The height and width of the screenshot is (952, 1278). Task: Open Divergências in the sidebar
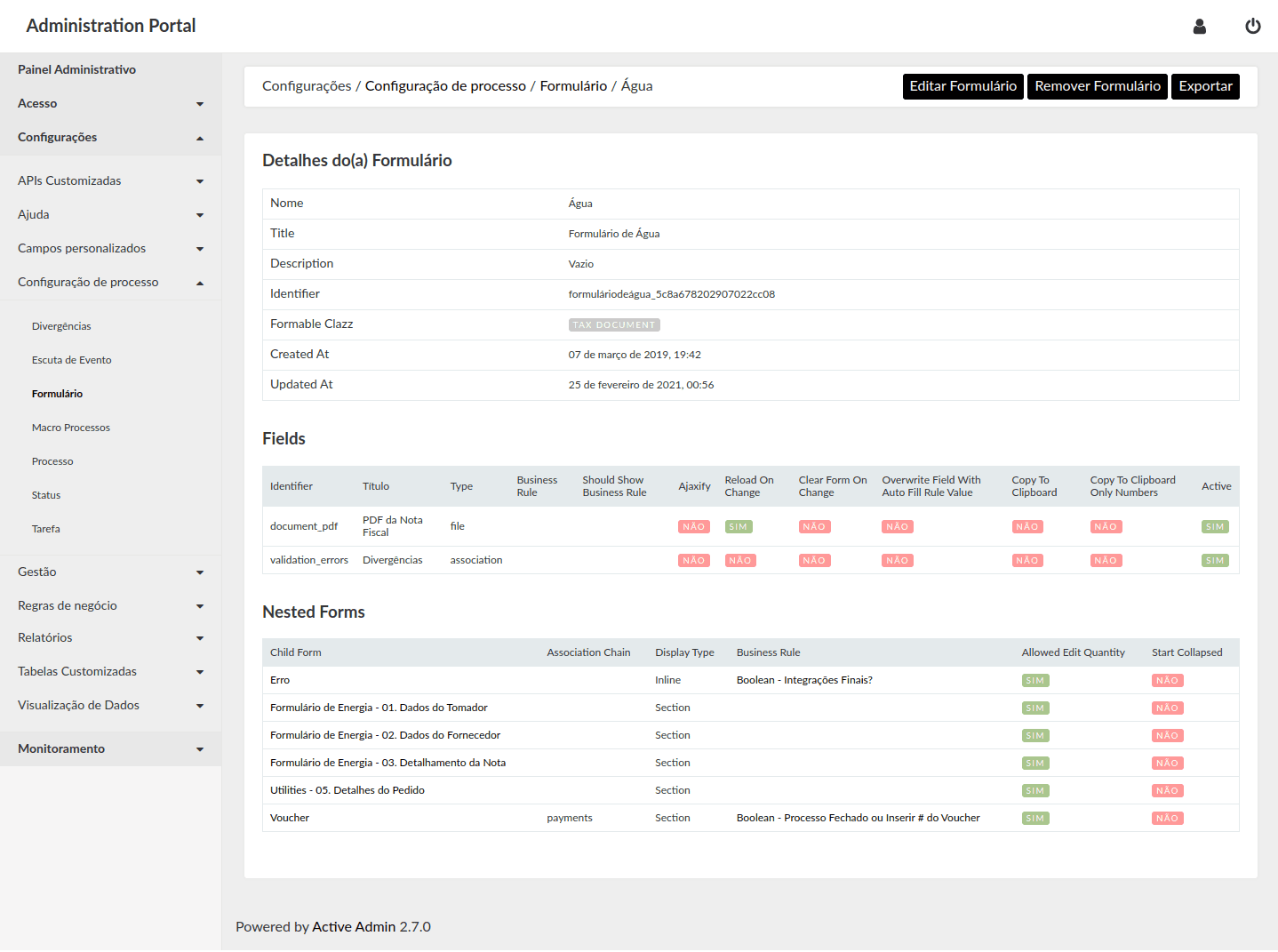[x=61, y=326]
